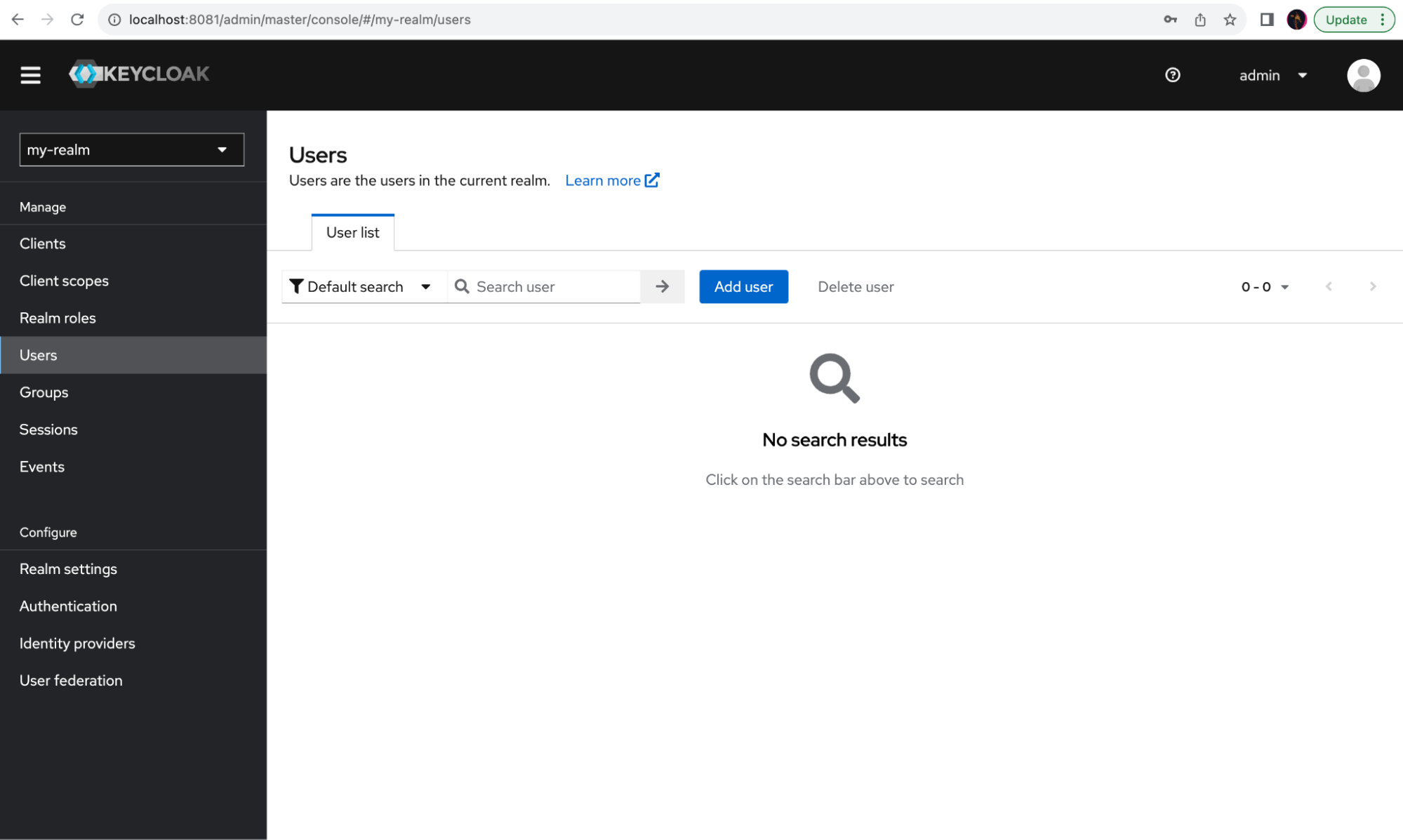Viewport: 1403px width, 840px height.
Task: Click the help question mark icon
Action: [1172, 74]
